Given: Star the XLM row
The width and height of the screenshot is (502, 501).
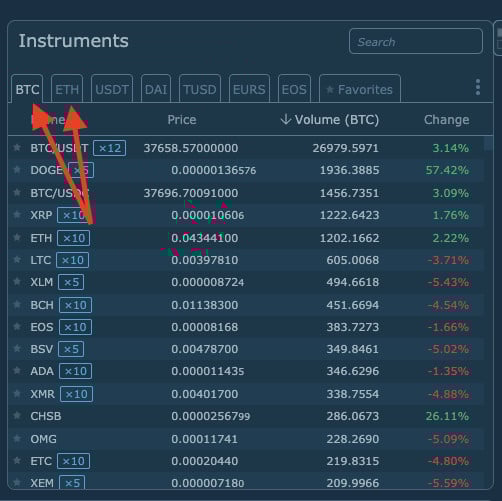Looking at the screenshot, I should click(17, 282).
